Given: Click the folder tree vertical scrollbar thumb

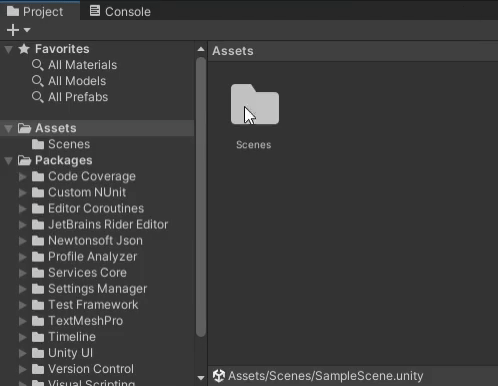Looking at the screenshot, I should tap(201, 197).
